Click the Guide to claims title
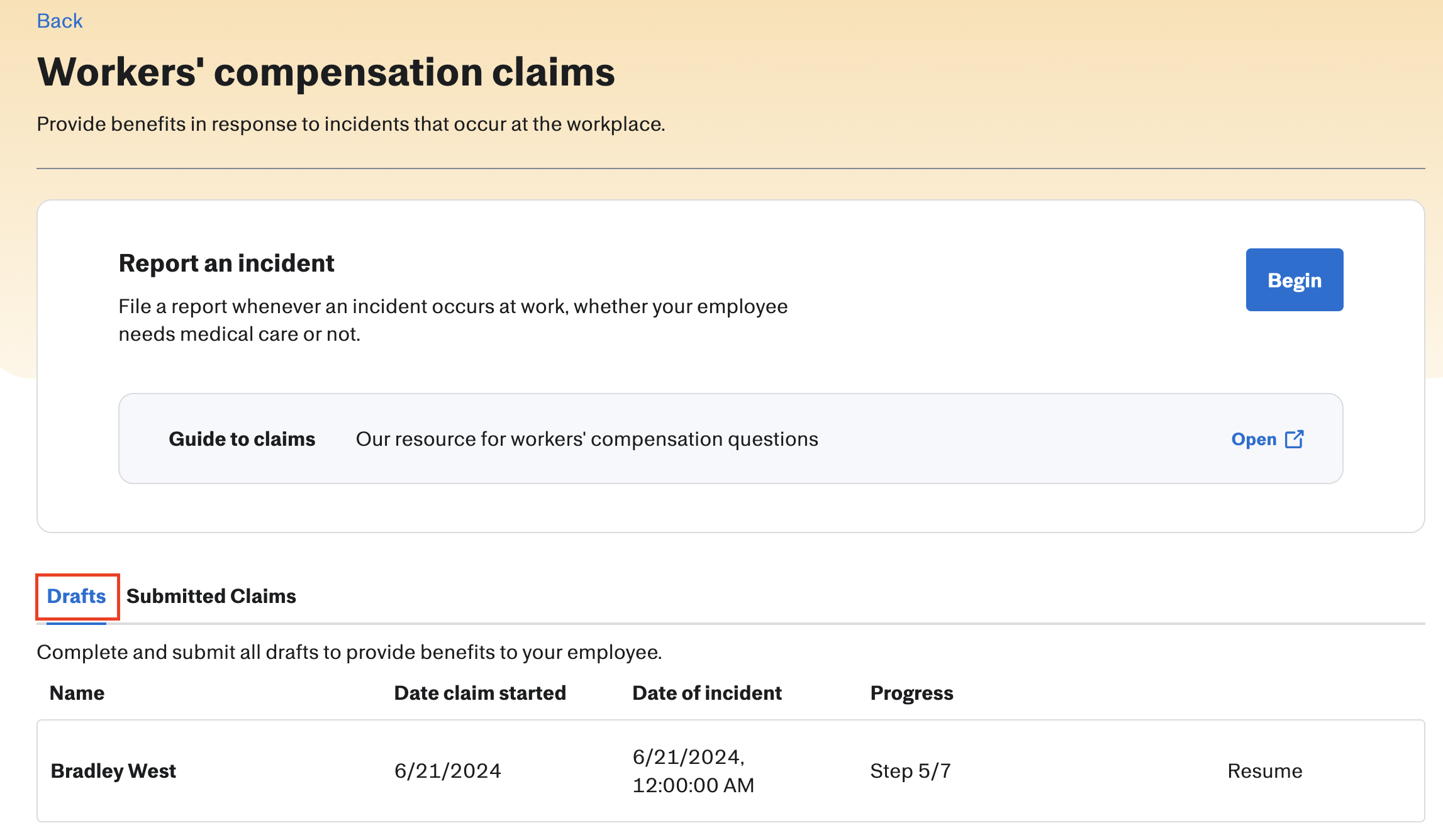This screenshot has height=840, width=1443. pyautogui.click(x=242, y=439)
